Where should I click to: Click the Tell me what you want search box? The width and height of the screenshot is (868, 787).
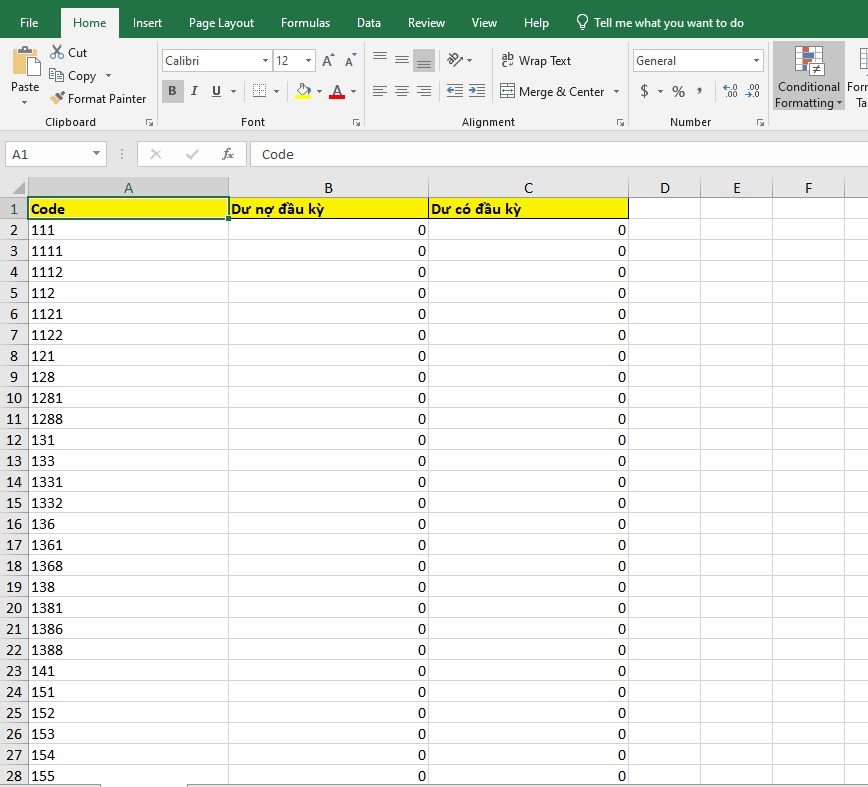[x=660, y=23]
